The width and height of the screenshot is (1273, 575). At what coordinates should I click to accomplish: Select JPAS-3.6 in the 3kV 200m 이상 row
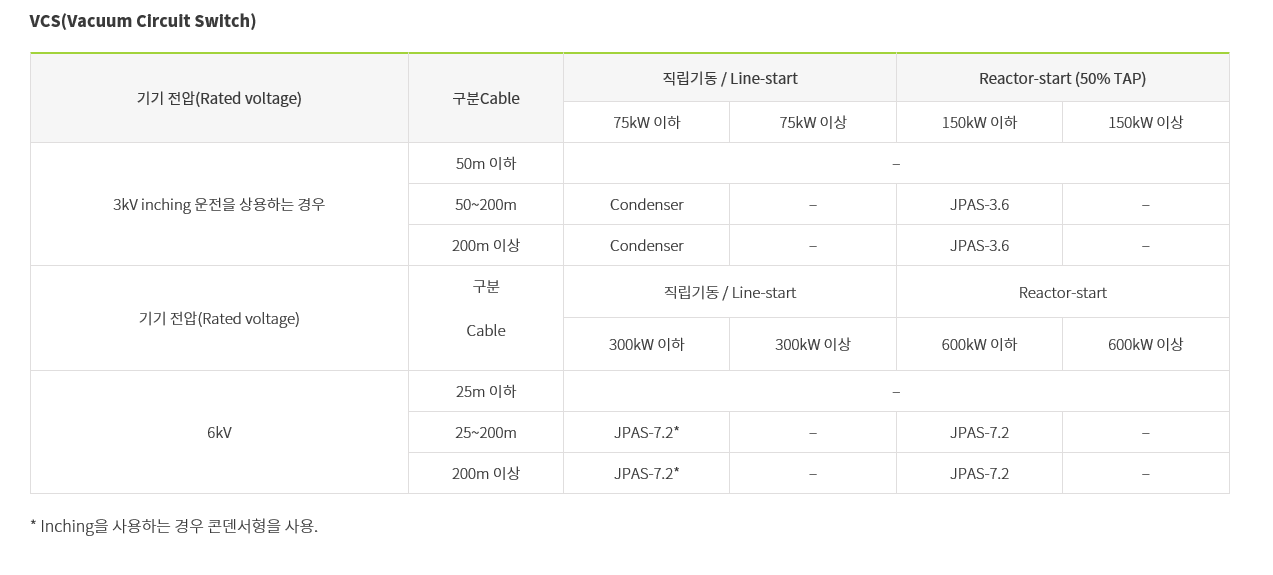979,245
